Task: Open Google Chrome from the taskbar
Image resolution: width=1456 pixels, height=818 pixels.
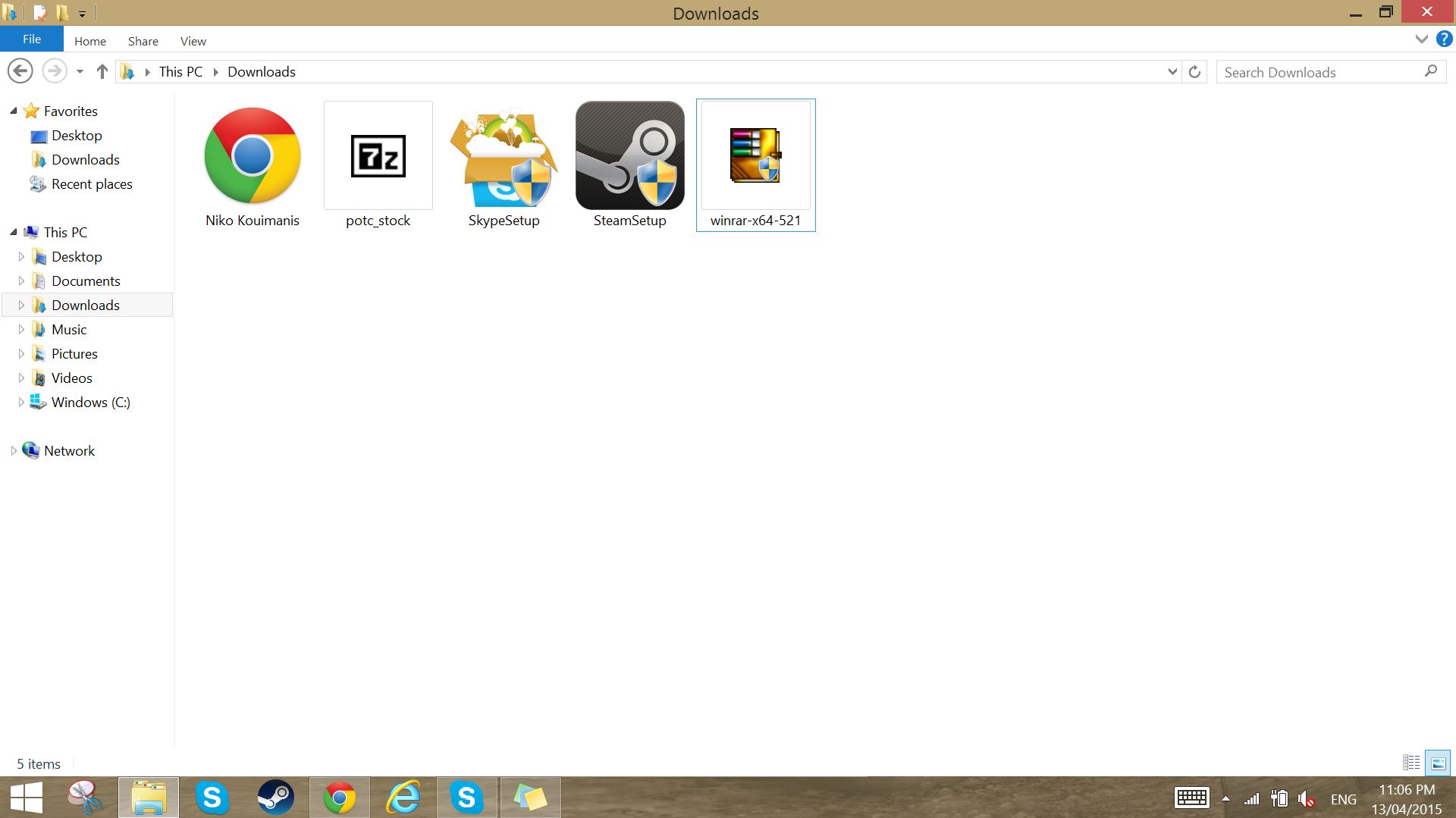Action: tap(340, 798)
